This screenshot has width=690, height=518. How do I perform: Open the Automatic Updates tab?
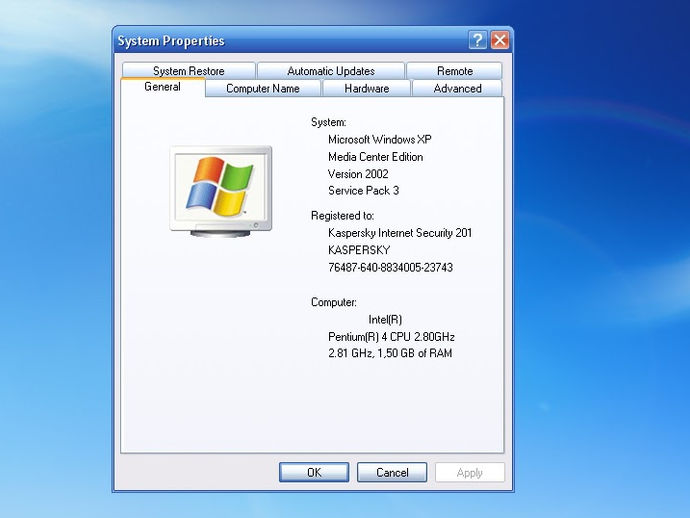[x=331, y=71]
